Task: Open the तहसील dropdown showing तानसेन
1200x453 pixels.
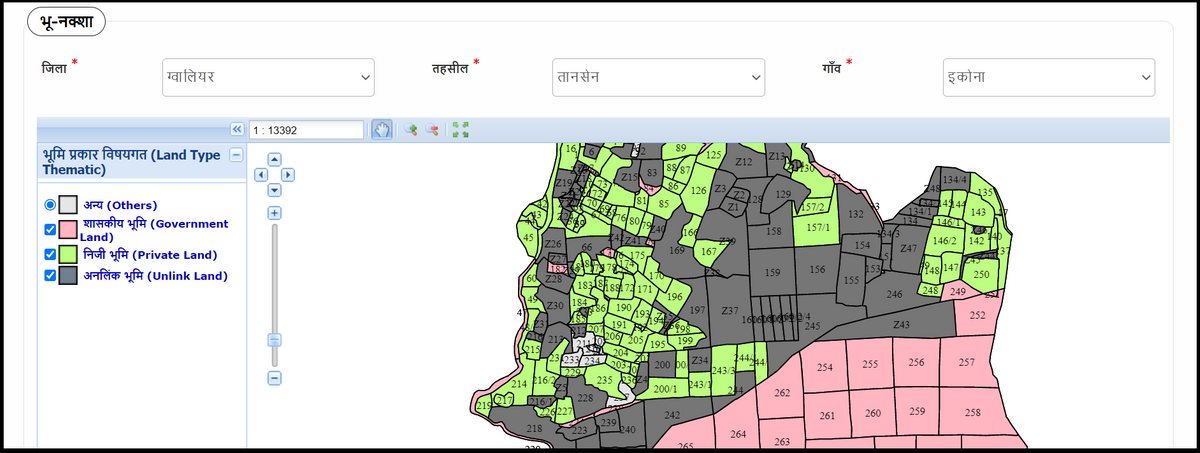Action: (x=658, y=77)
